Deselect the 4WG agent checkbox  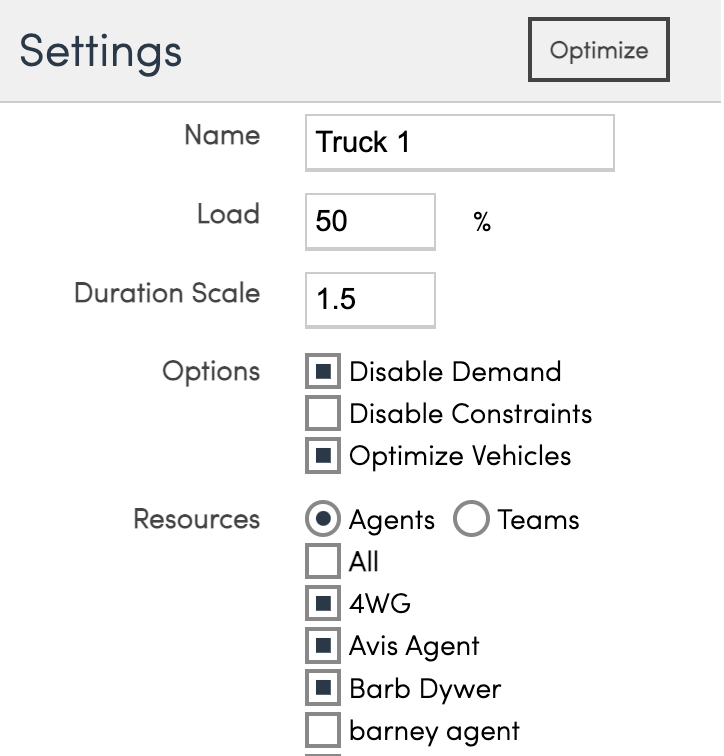[x=322, y=604]
